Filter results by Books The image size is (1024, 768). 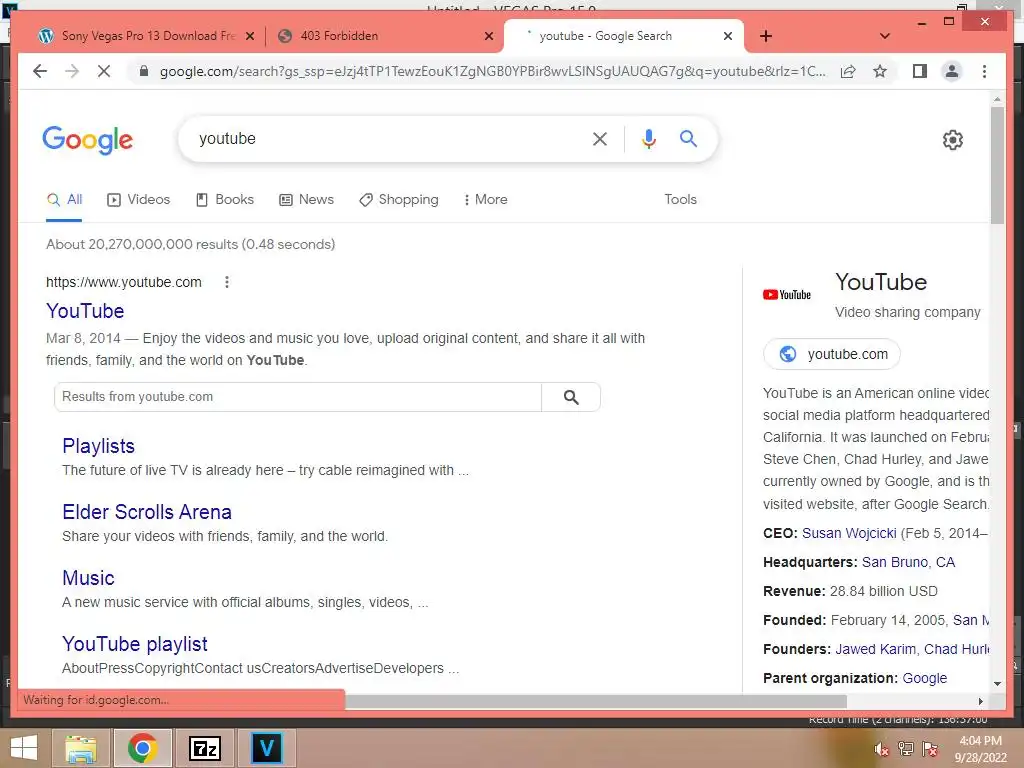click(x=225, y=200)
